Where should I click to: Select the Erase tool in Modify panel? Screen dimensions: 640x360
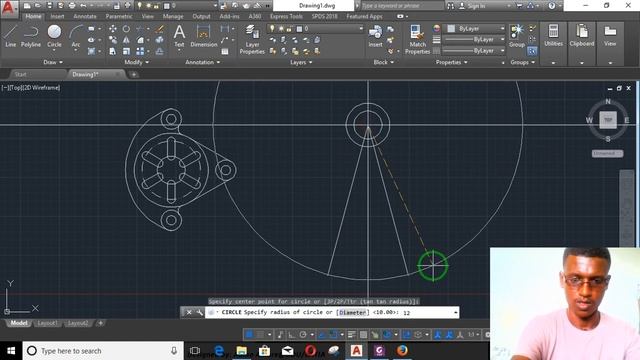coord(159,29)
